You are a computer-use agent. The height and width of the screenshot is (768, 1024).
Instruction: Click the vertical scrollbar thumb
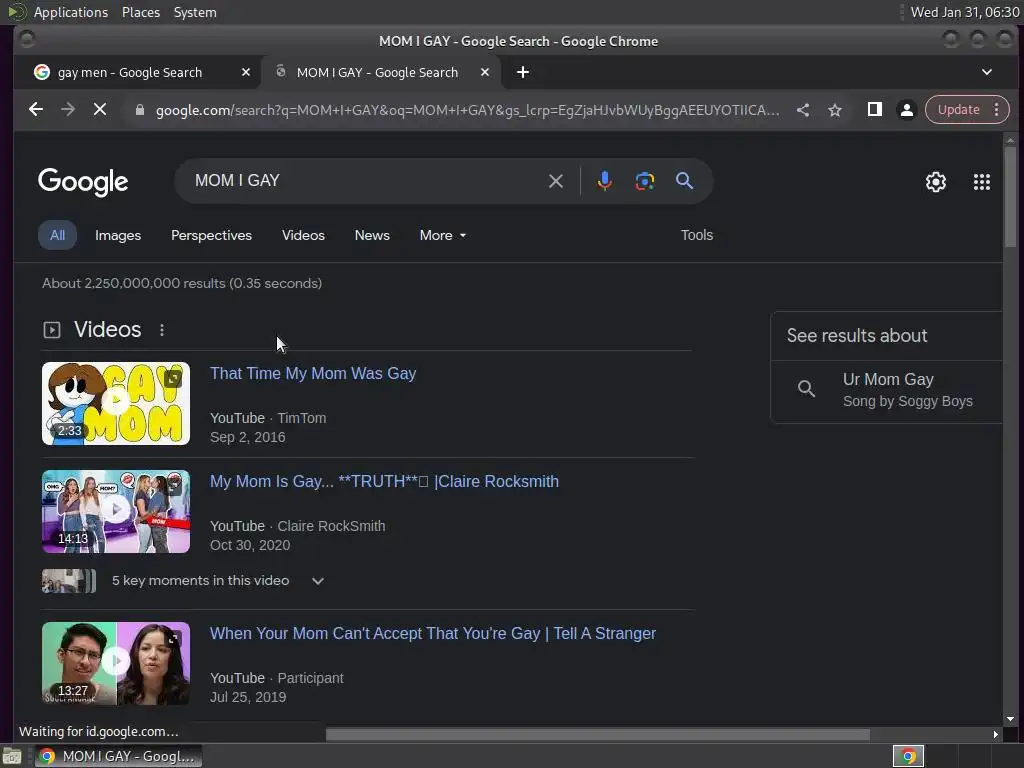pos(1010,197)
